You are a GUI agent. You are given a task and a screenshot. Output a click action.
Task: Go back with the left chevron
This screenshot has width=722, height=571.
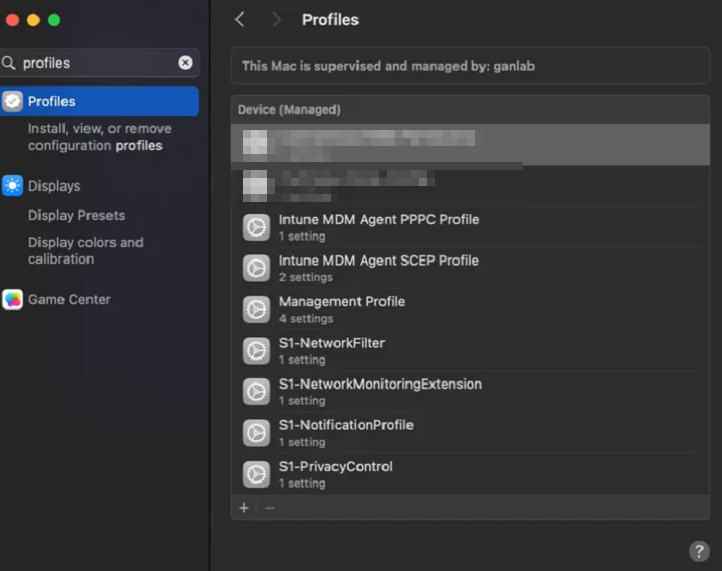(x=240, y=20)
